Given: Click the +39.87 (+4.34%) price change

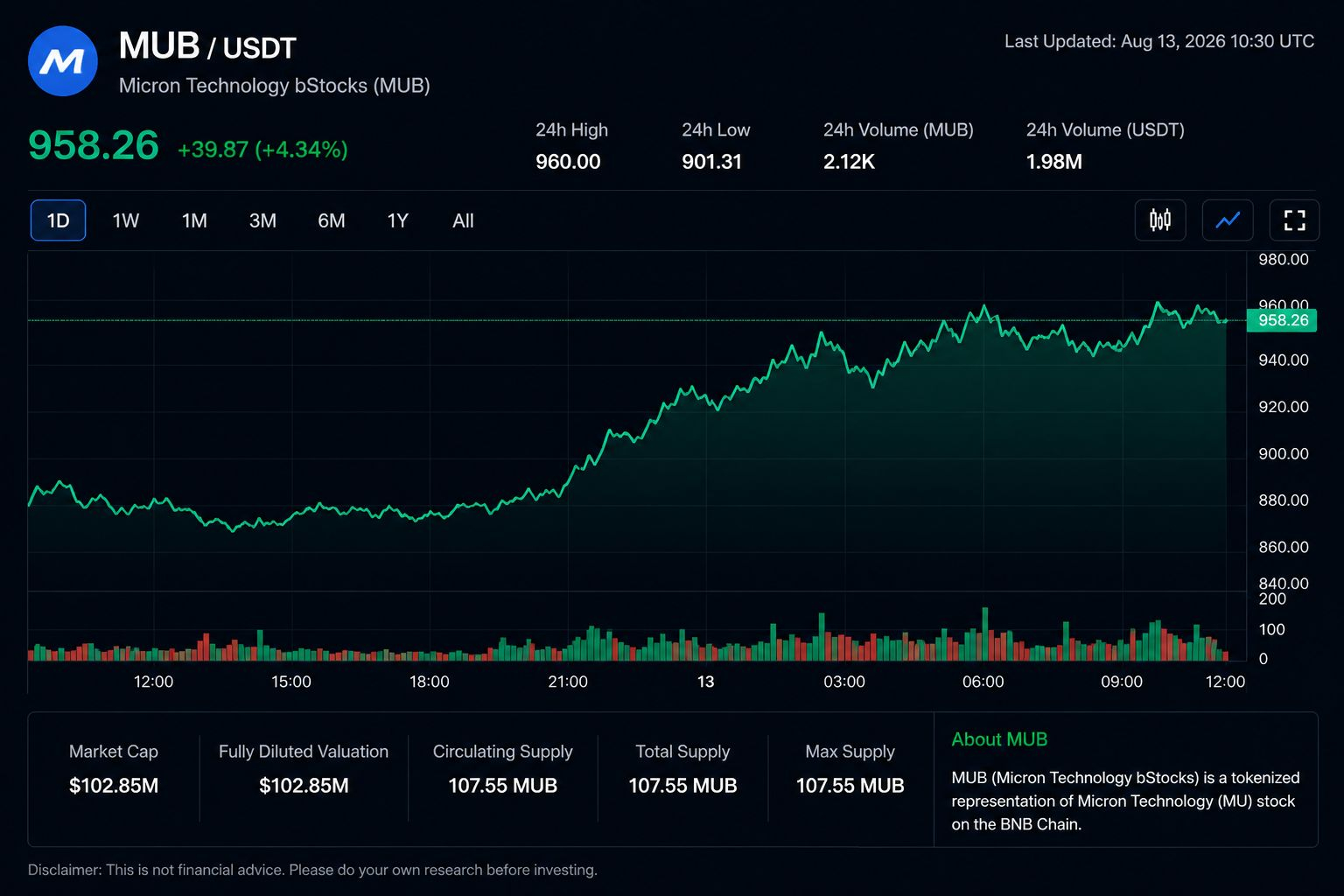Looking at the screenshot, I should coord(262,150).
